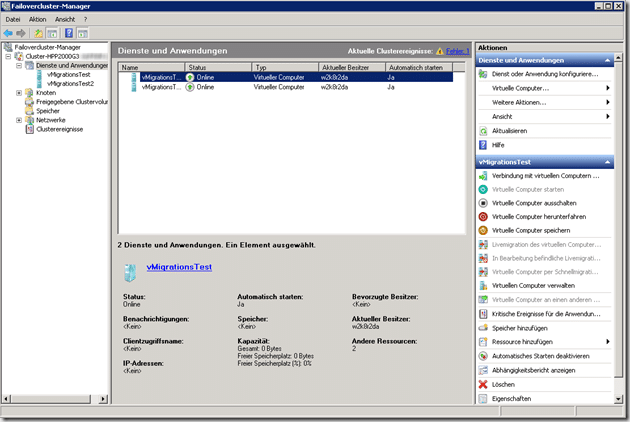
Task: Select the Failovercluster-Manager root tree node
Action: [47, 47]
